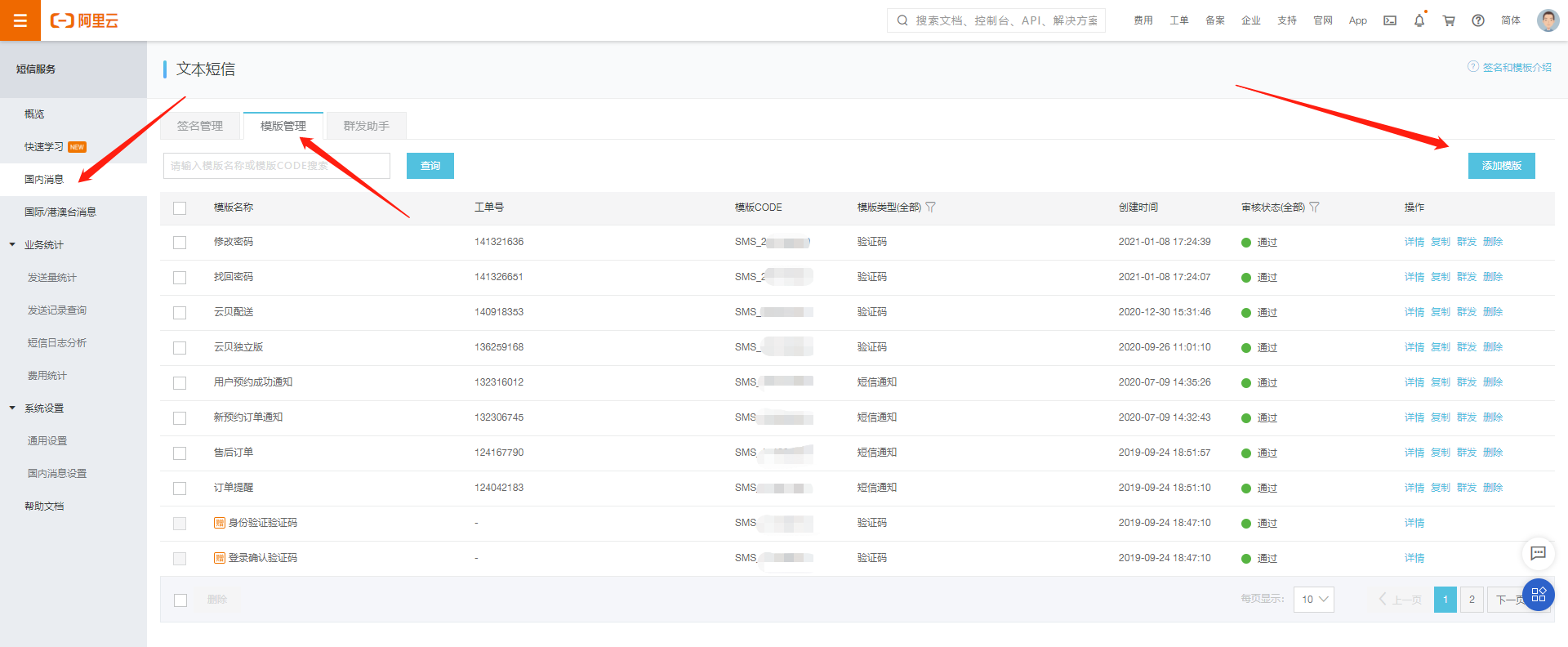Open the notification bell
Viewport: 1568px width, 647px height.
click(x=1419, y=20)
